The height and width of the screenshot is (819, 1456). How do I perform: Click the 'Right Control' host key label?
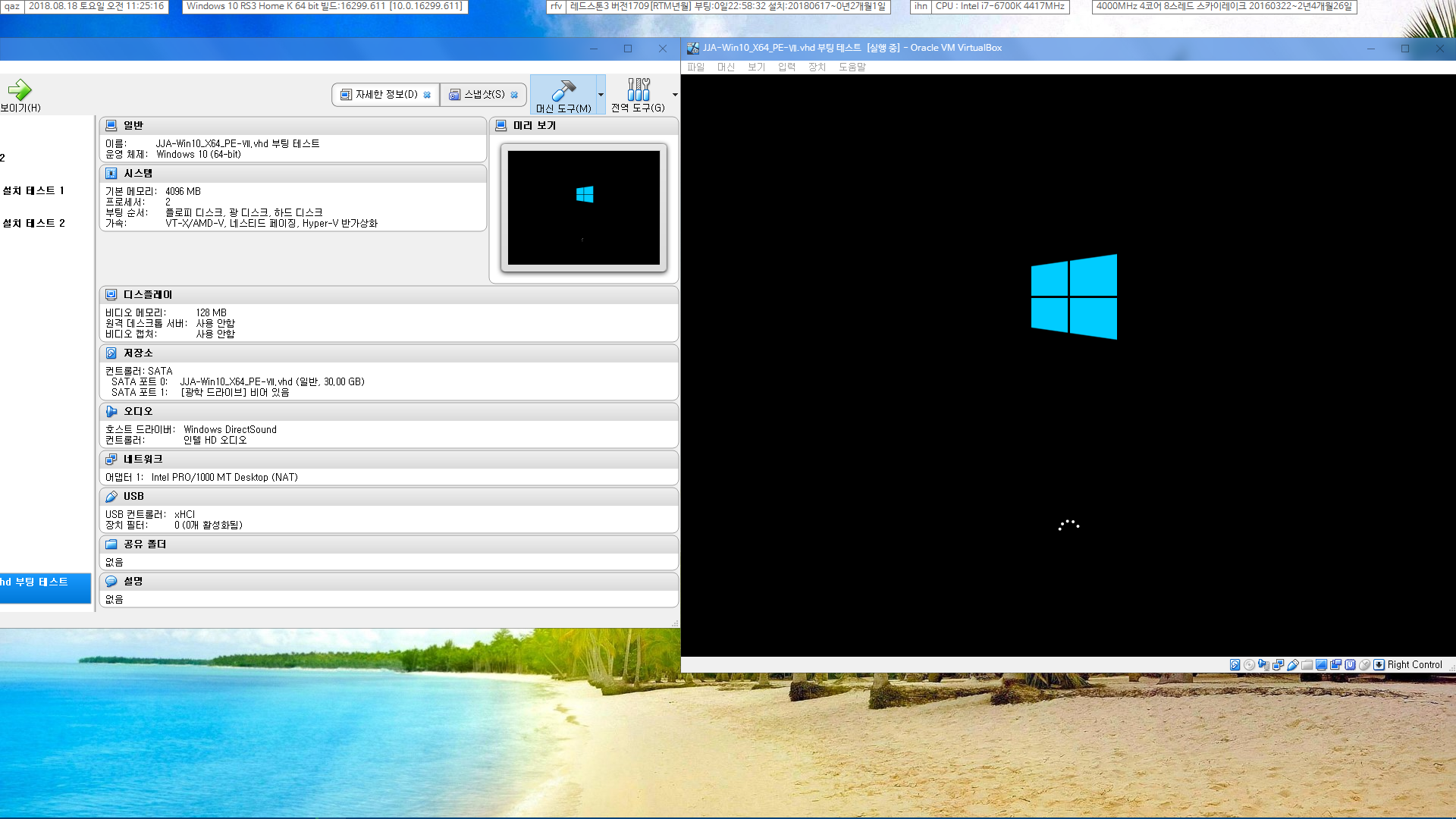(x=1414, y=665)
